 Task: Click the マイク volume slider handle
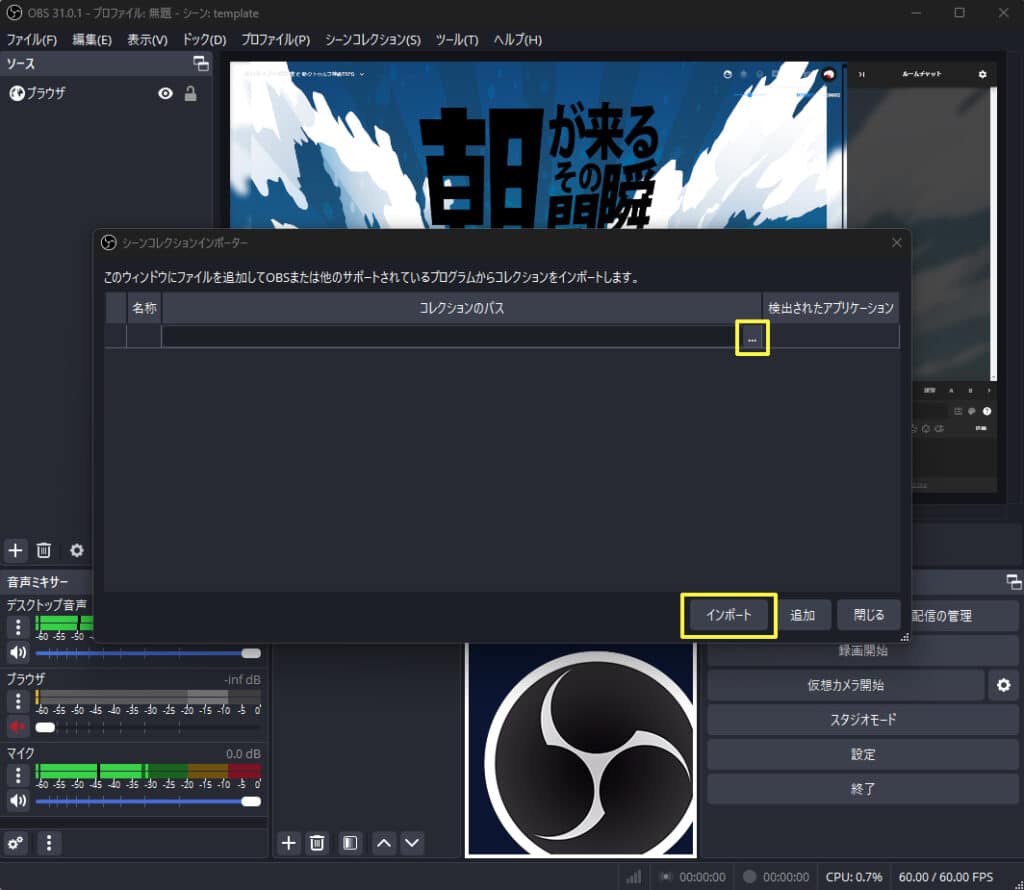[x=251, y=801]
